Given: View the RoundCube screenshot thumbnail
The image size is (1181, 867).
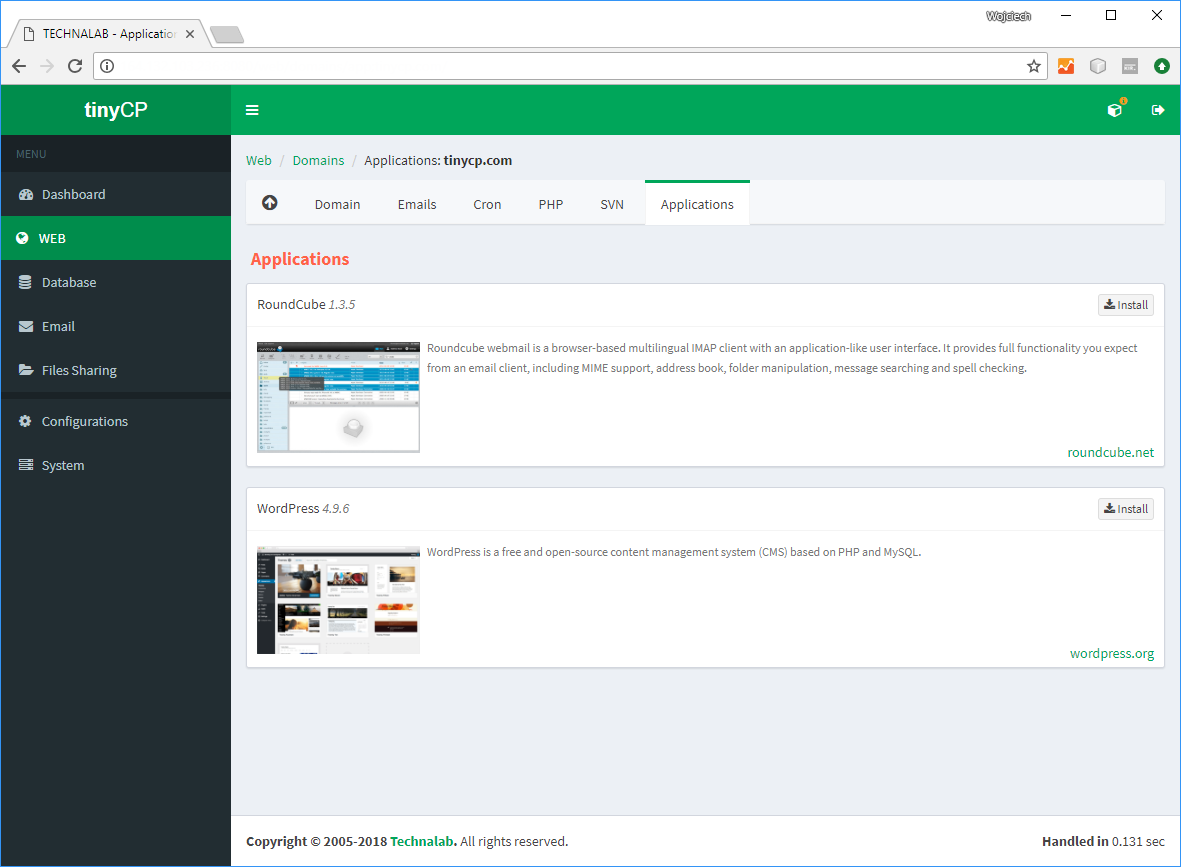Looking at the screenshot, I should [x=338, y=397].
